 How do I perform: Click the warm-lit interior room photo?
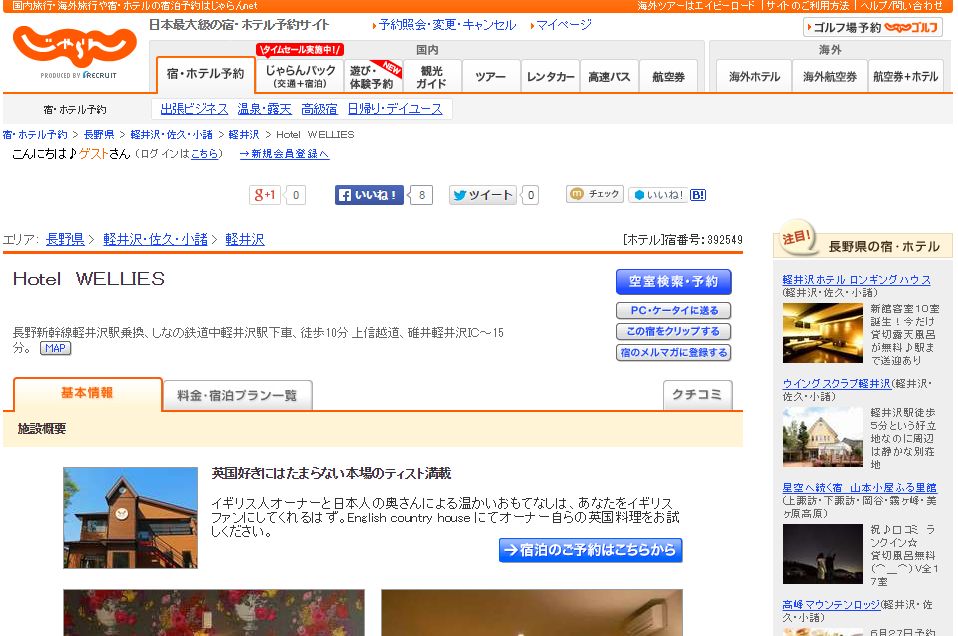(x=532, y=613)
